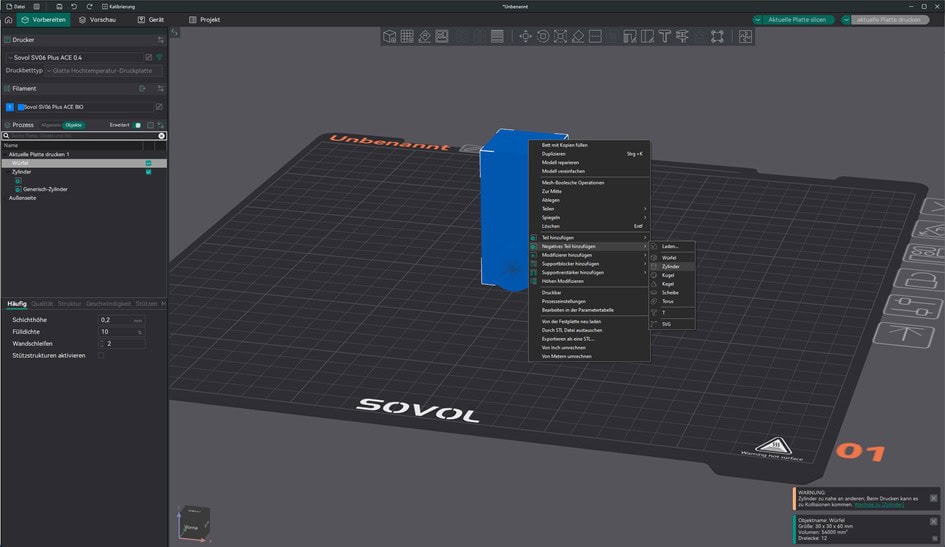Click the save icon in title bar
The image size is (945, 547).
[59, 6]
